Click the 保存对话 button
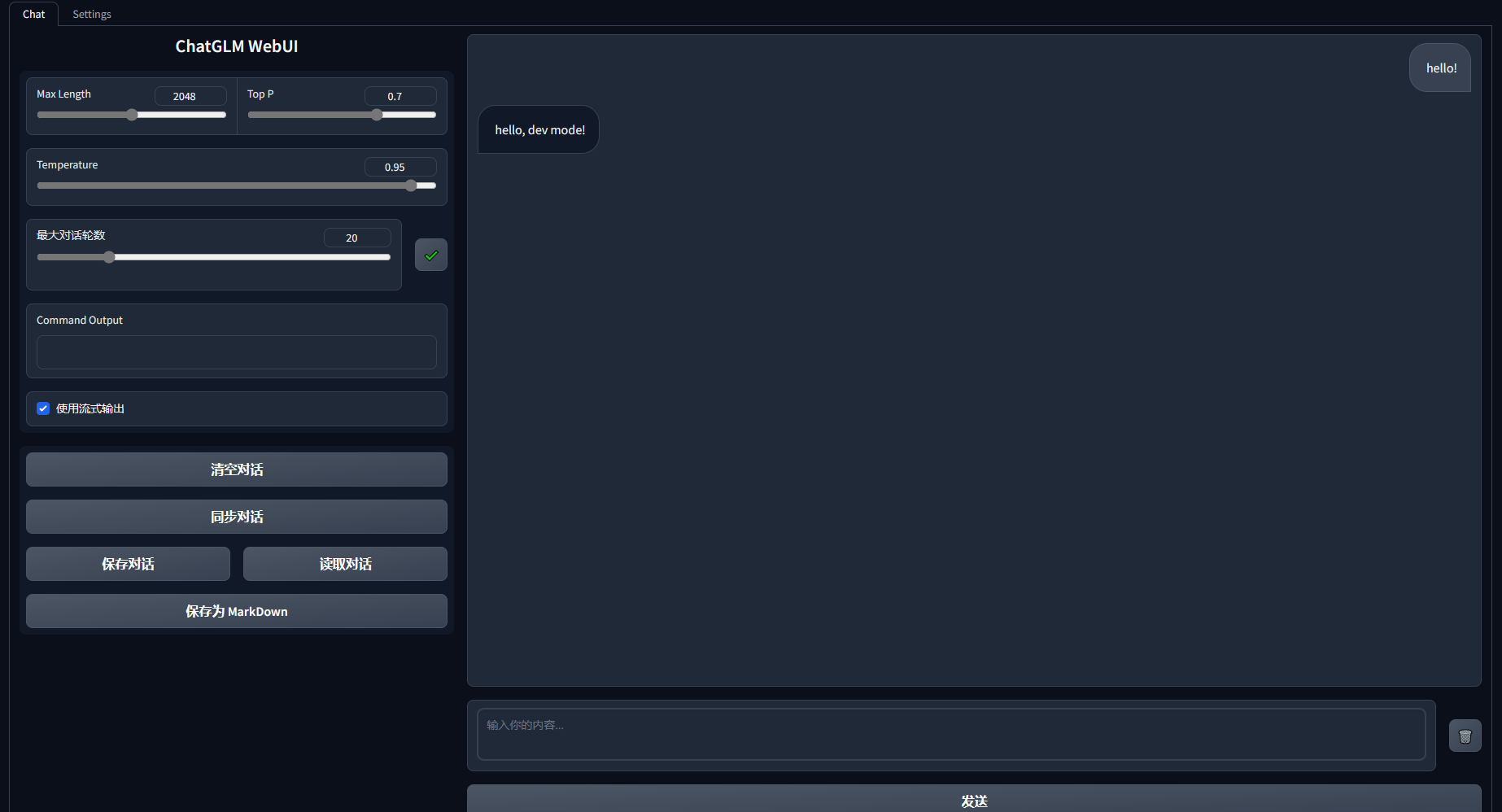Viewport: 1502px width, 812px height. (x=128, y=564)
